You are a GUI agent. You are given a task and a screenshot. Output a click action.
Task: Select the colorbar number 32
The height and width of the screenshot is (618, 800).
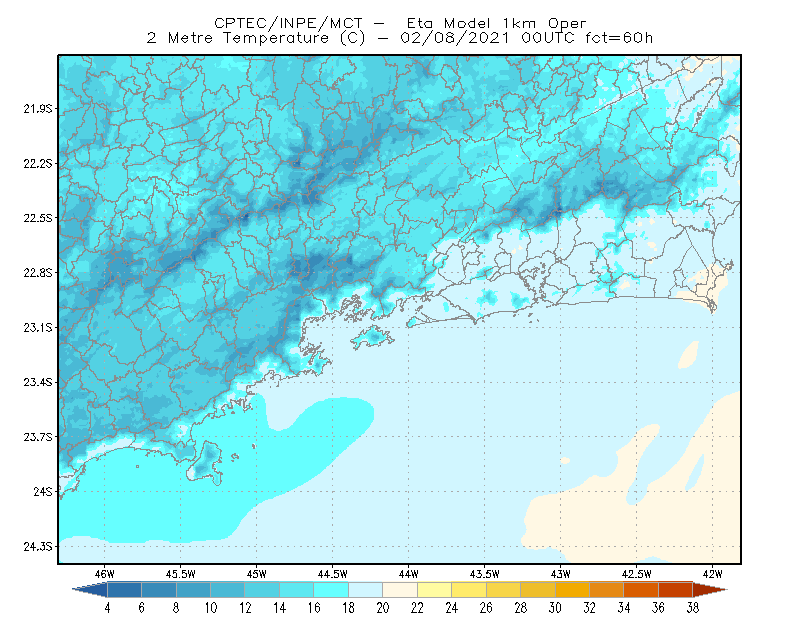[590, 608]
